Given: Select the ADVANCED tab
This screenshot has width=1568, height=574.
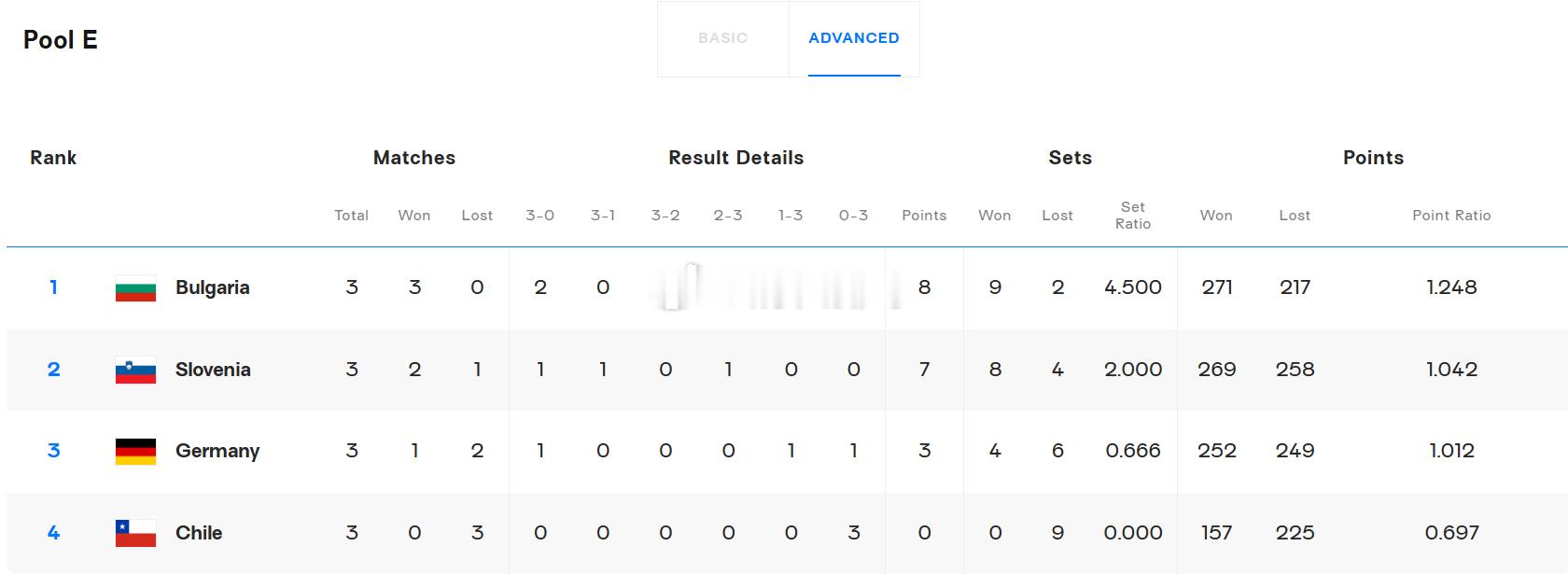Looking at the screenshot, I should click(x=854, y=38).
